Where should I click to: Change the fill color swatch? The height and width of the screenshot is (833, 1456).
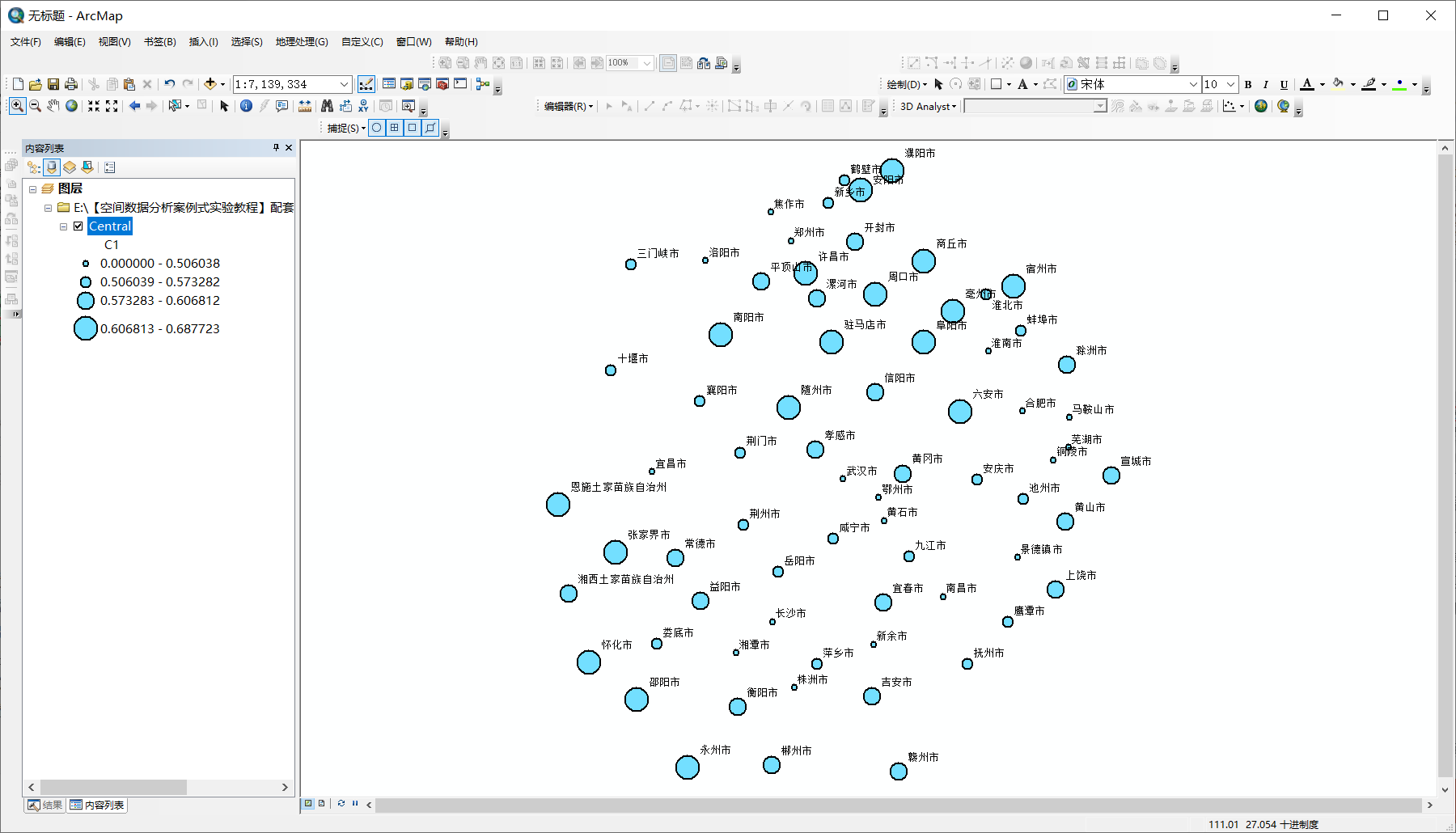1338,84
